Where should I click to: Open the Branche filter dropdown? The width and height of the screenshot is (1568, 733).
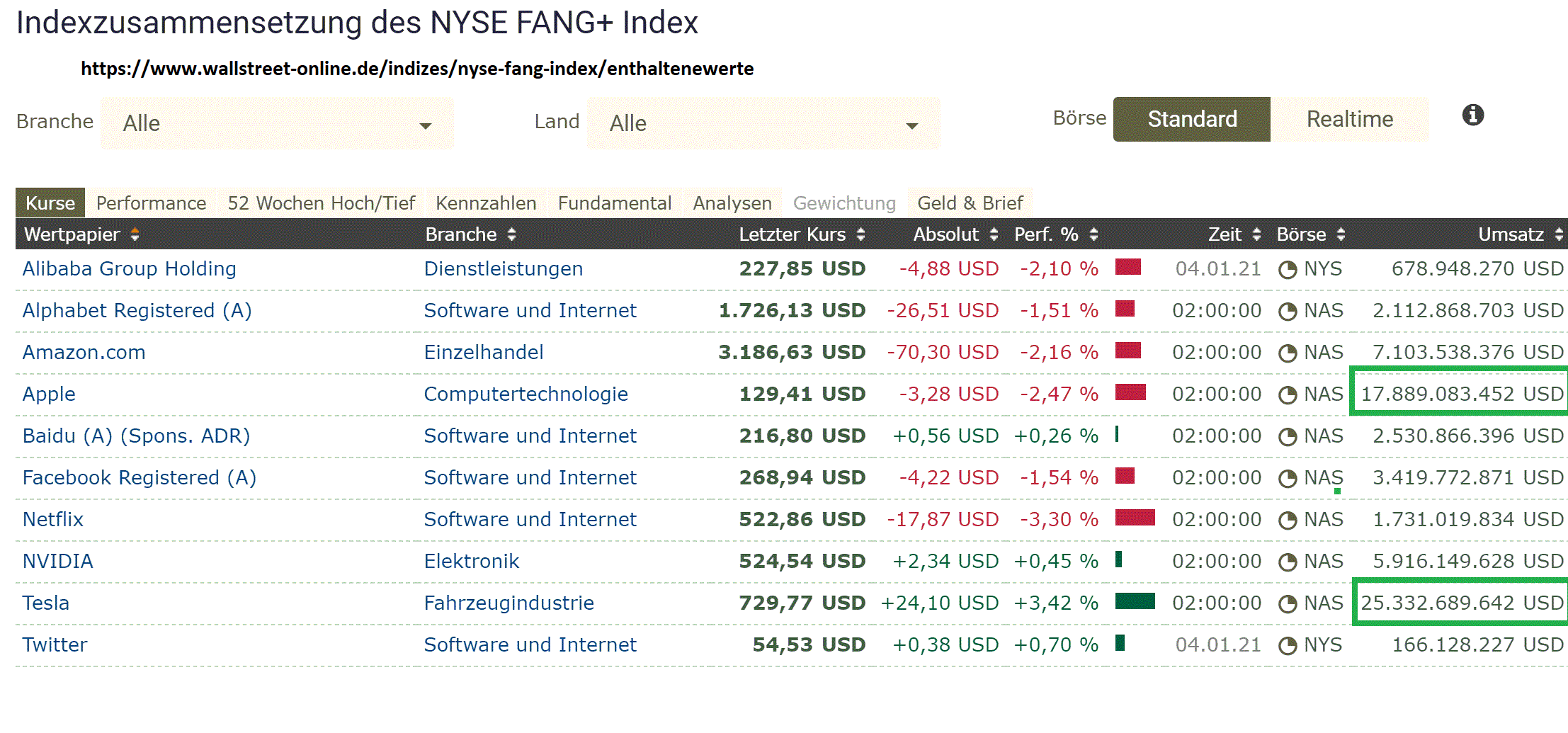(x=276, y=123)
